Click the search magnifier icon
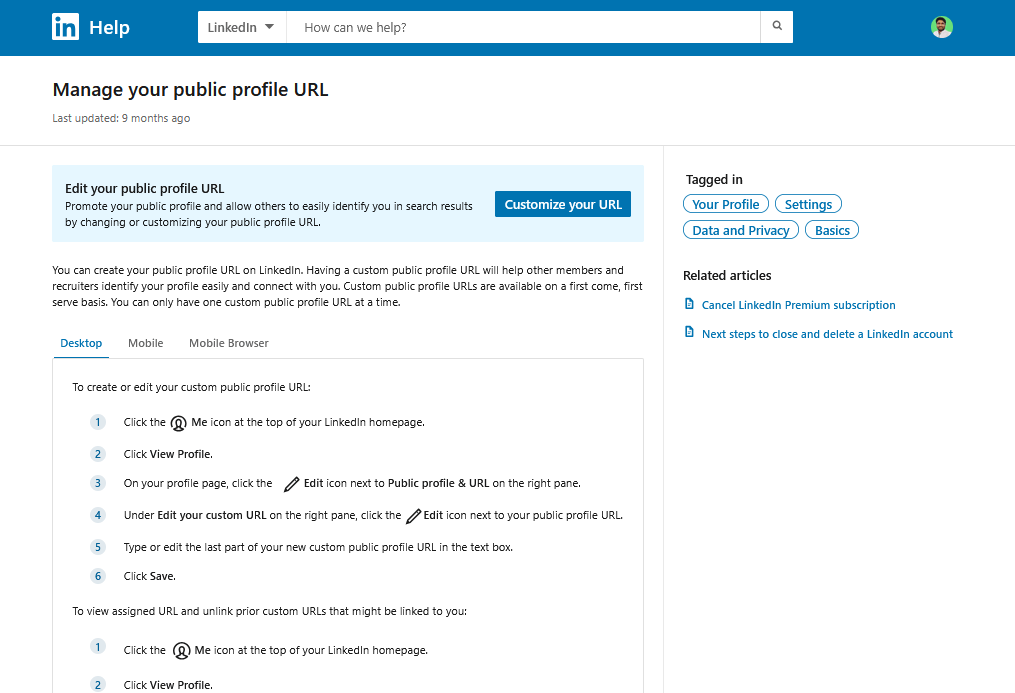The width and height of the screenshot is (1015, 693). click(777, 27)
